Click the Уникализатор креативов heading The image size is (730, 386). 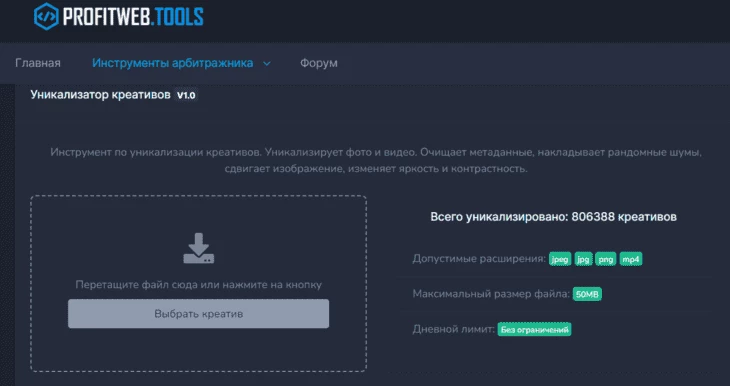pos(101,95)
